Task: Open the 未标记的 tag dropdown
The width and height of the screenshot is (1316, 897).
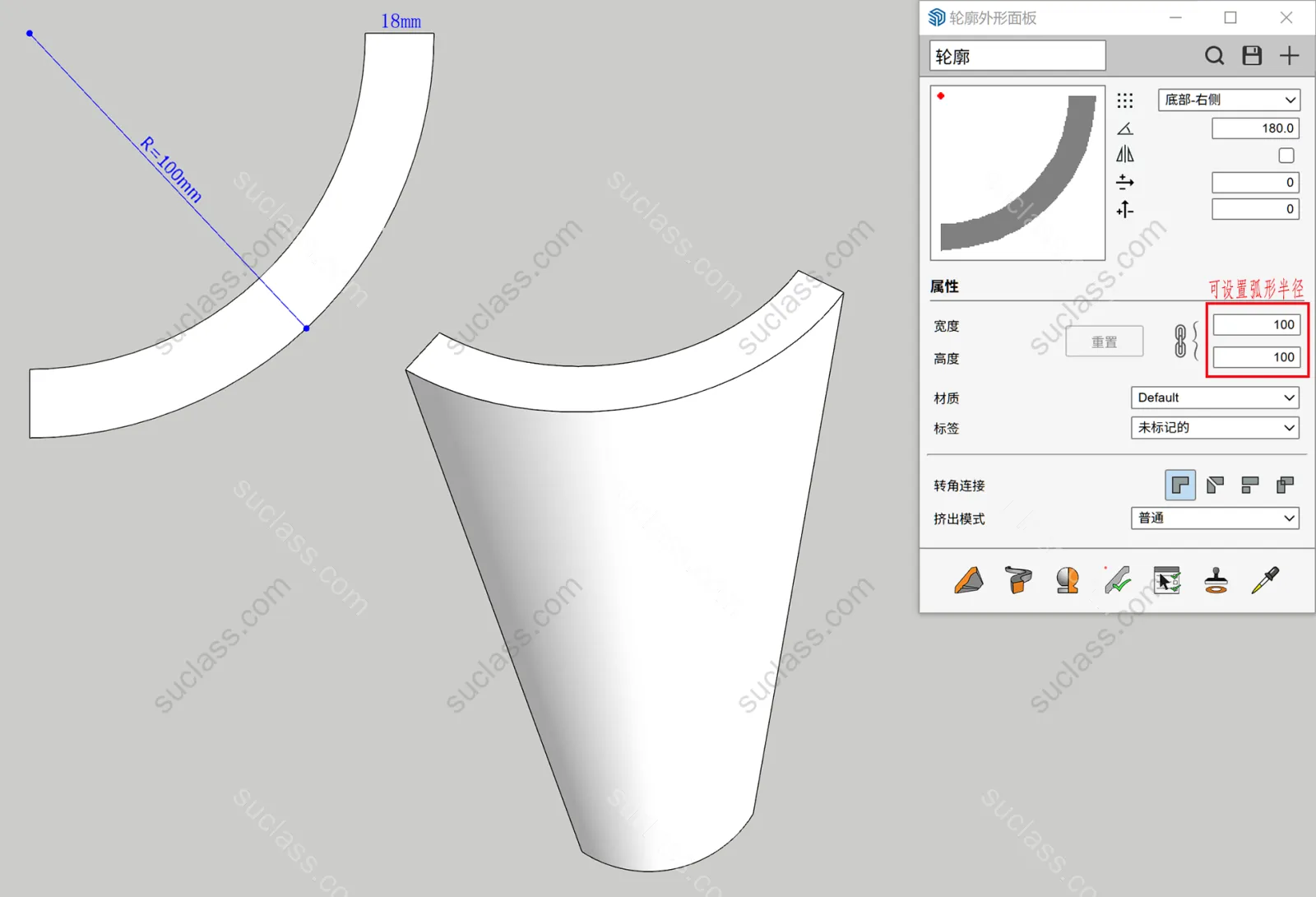Action: [1215, 428]
